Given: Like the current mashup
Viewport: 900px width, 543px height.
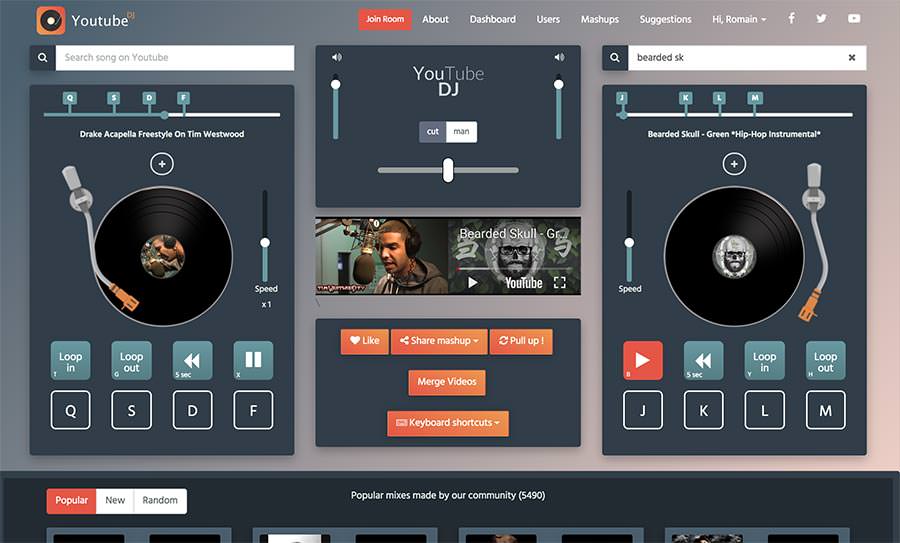Looking at the screenshot, I should click(x=364, y=341).
